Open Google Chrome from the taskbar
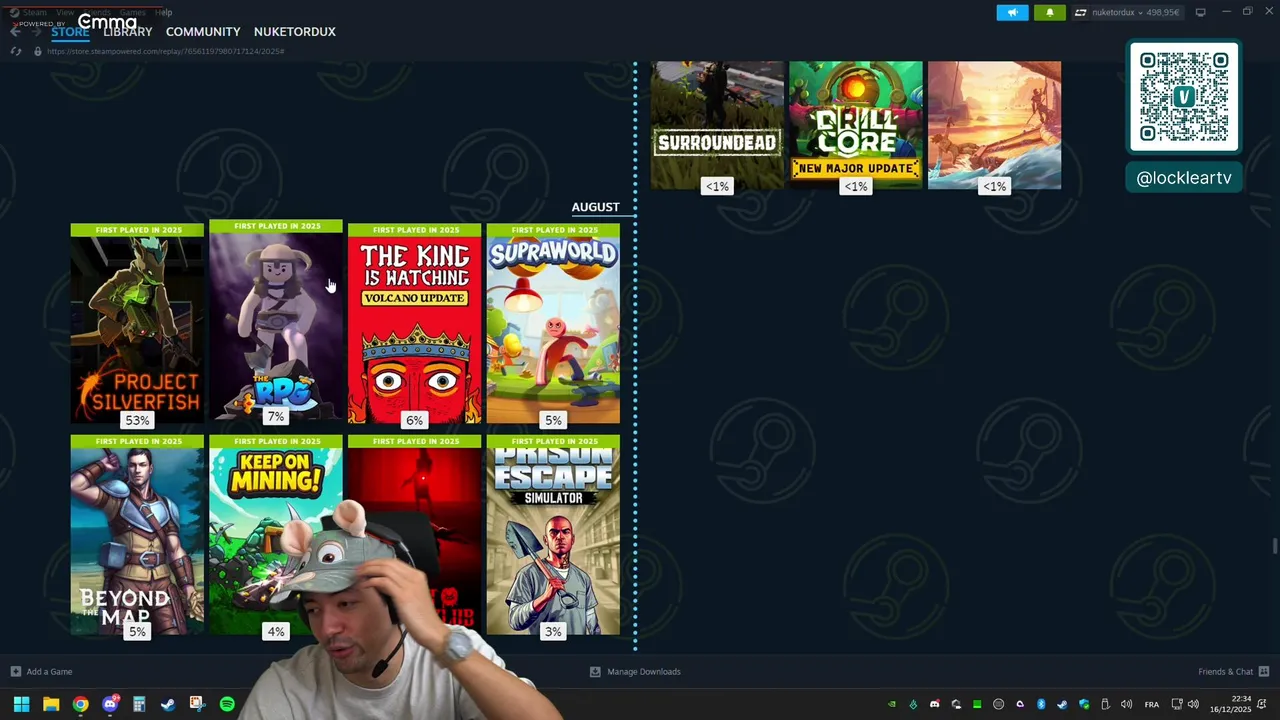 point(80,705)
